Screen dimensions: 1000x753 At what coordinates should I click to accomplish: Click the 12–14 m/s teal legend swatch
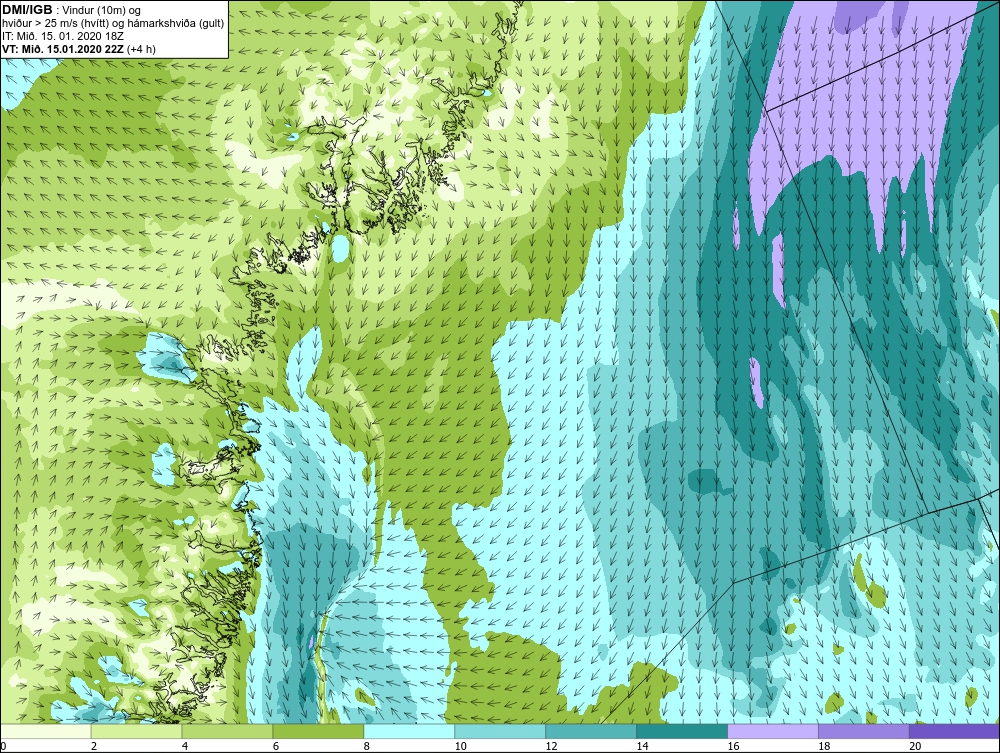pos(591,731)
